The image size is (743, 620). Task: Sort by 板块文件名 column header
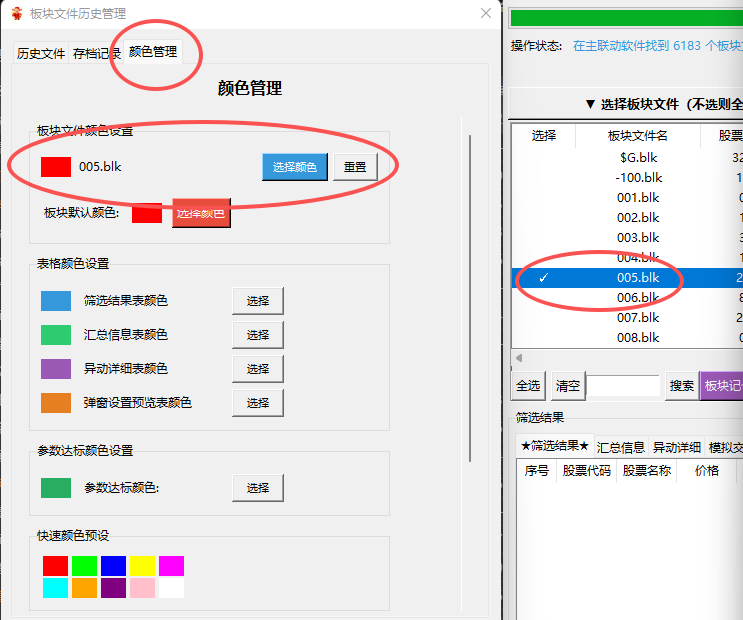click(638, 136)
